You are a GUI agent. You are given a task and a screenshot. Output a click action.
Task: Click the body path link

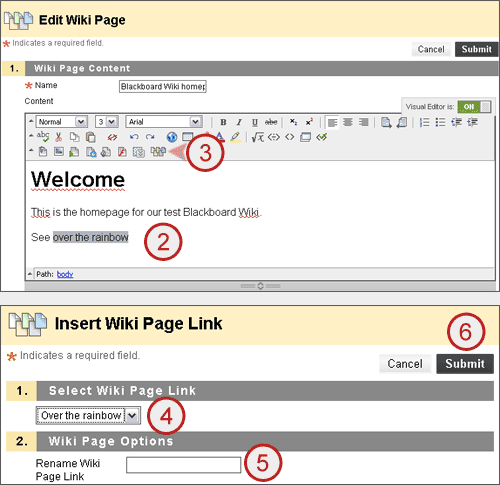(65, 274)
